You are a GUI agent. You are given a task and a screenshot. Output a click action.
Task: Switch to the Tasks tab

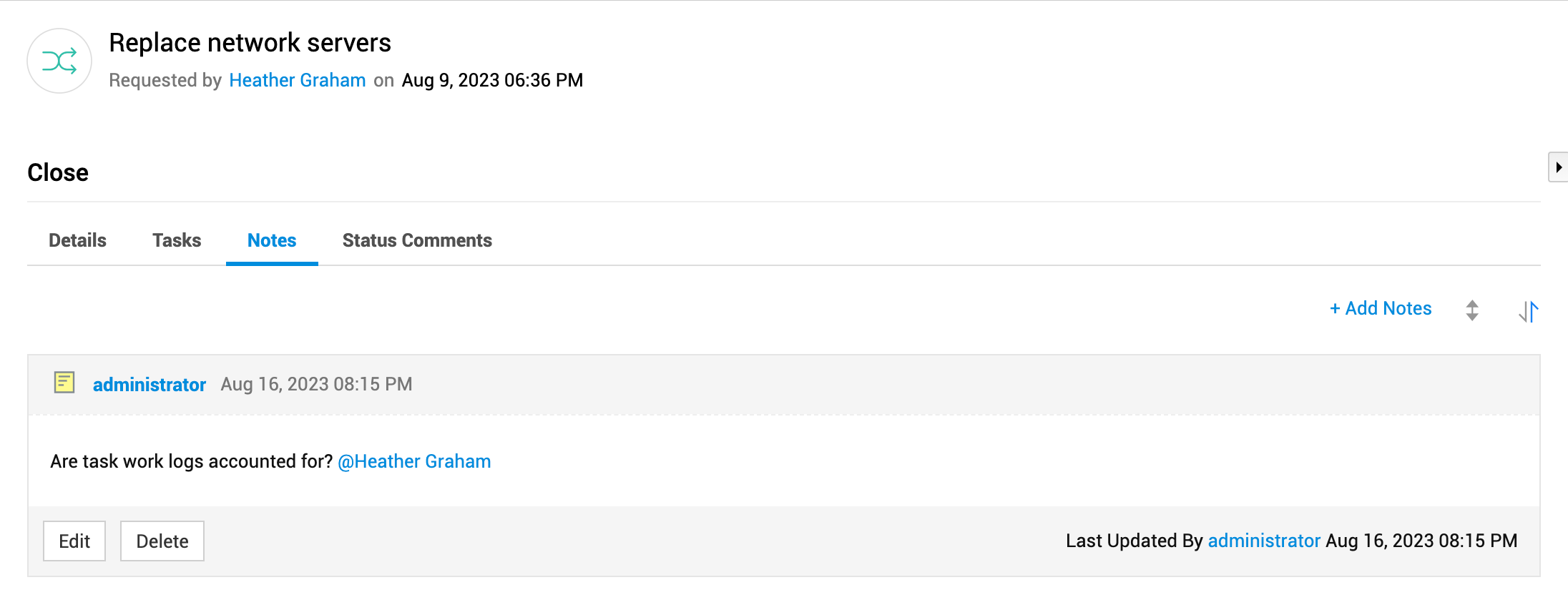pyautogui.click(x=177, y=240)
